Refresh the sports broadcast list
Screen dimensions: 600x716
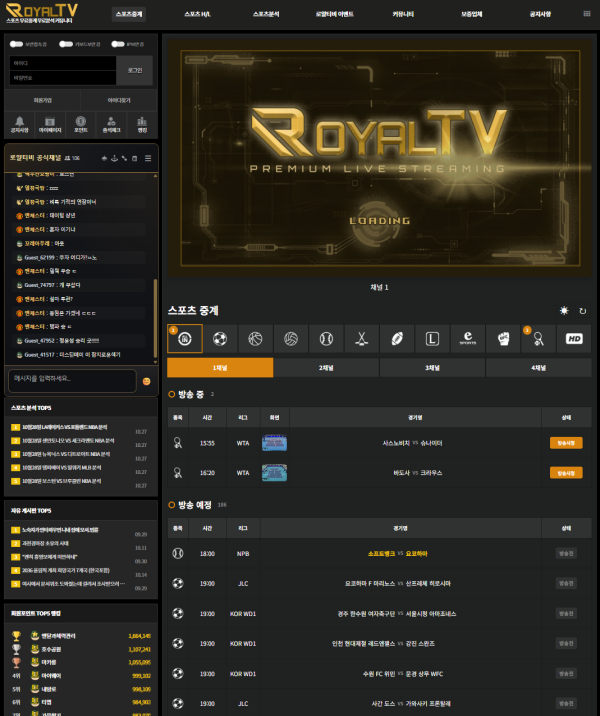[x=583, y=311]
